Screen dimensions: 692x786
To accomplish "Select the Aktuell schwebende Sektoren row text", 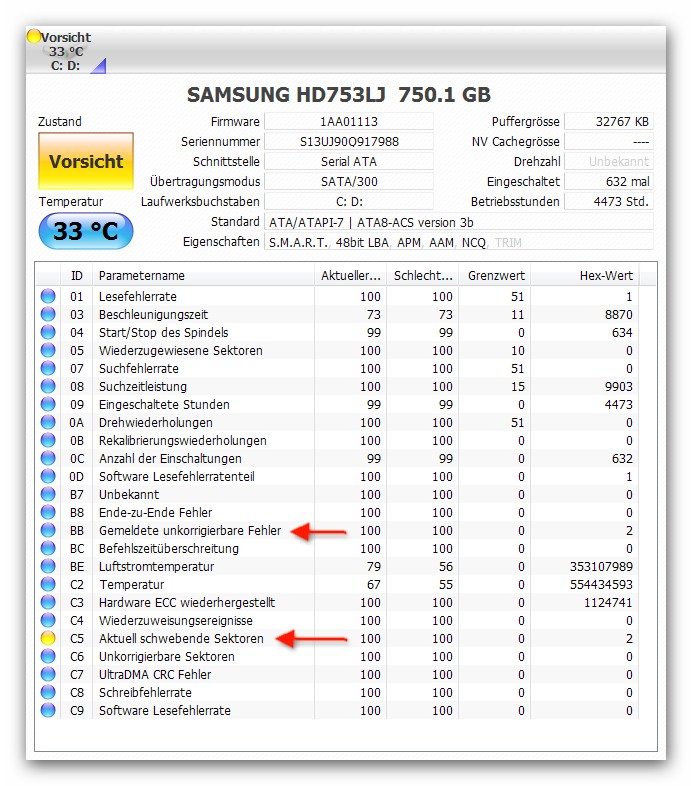I will 181,638.
